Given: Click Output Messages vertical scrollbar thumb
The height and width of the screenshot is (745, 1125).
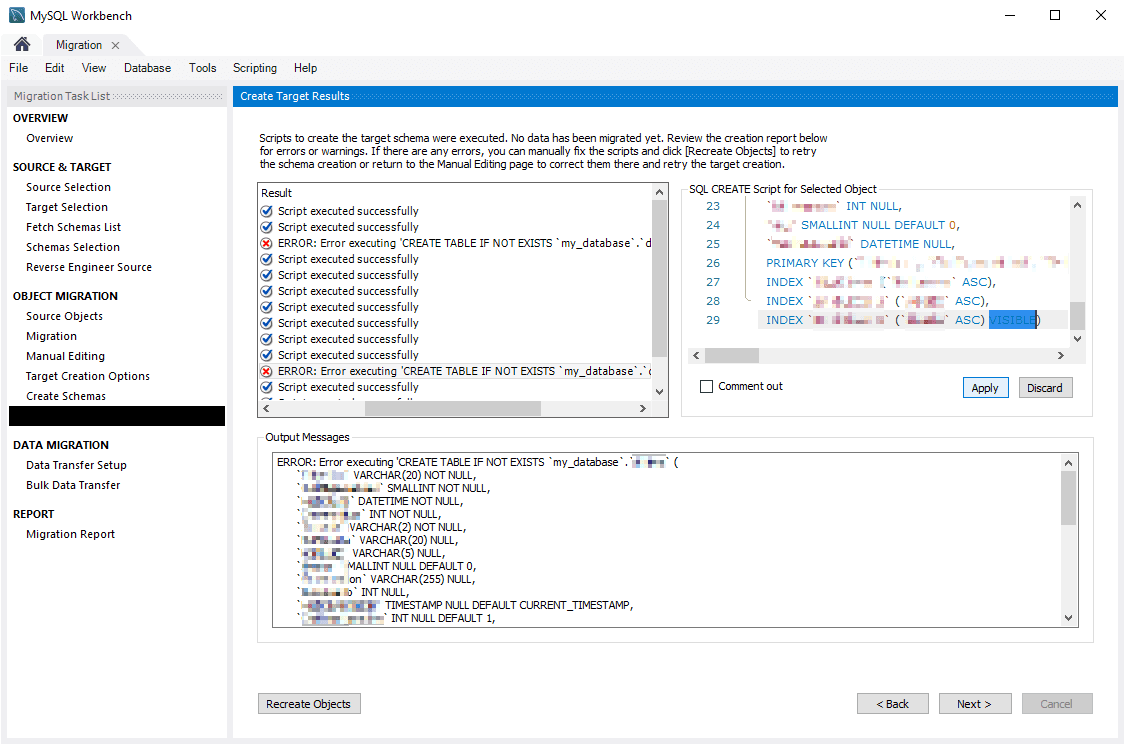Looking at the screenshot, I should [x=1068, y=498].
